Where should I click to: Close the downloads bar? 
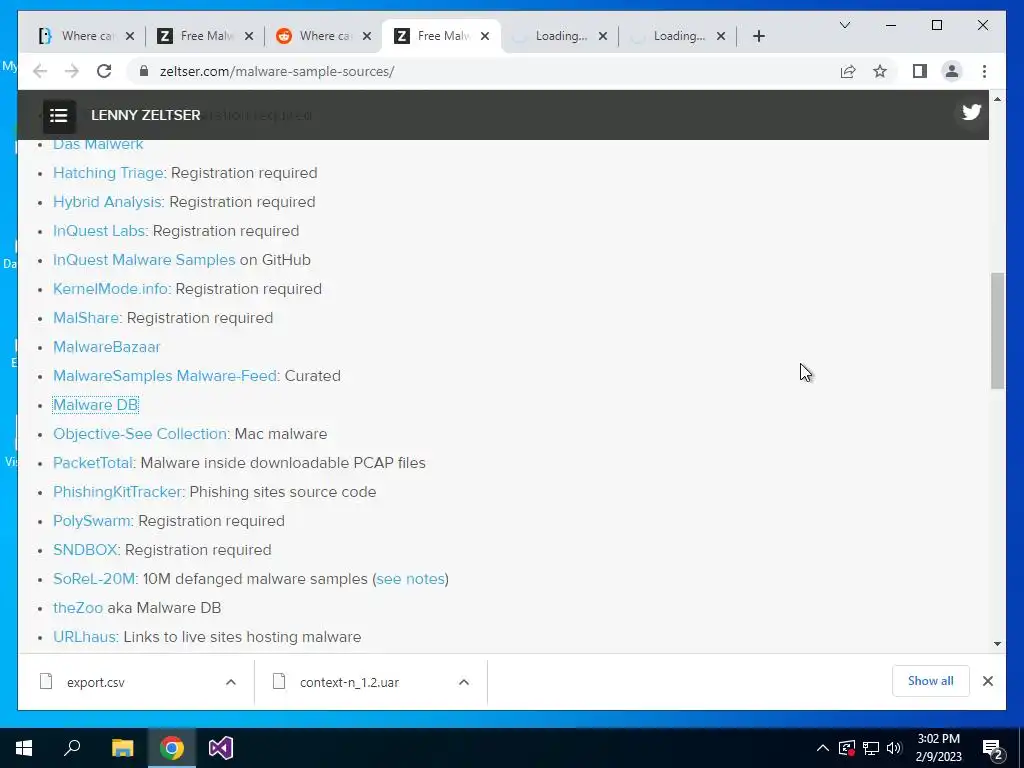[987, 681]
